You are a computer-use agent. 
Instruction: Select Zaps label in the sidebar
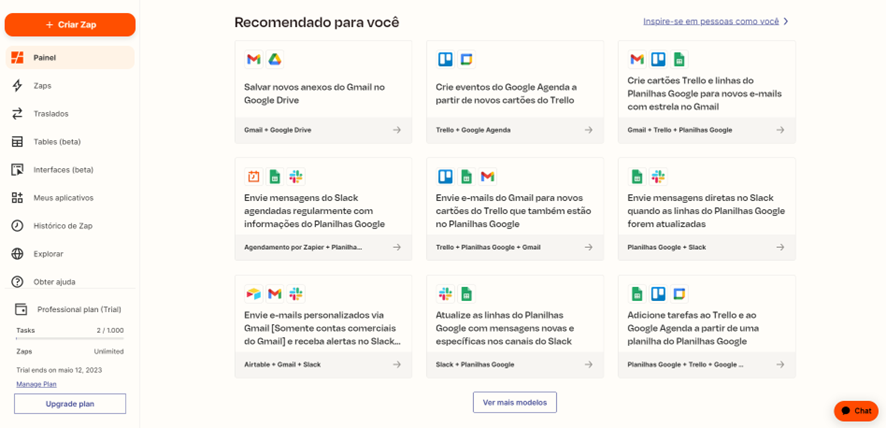coord(42,86)
